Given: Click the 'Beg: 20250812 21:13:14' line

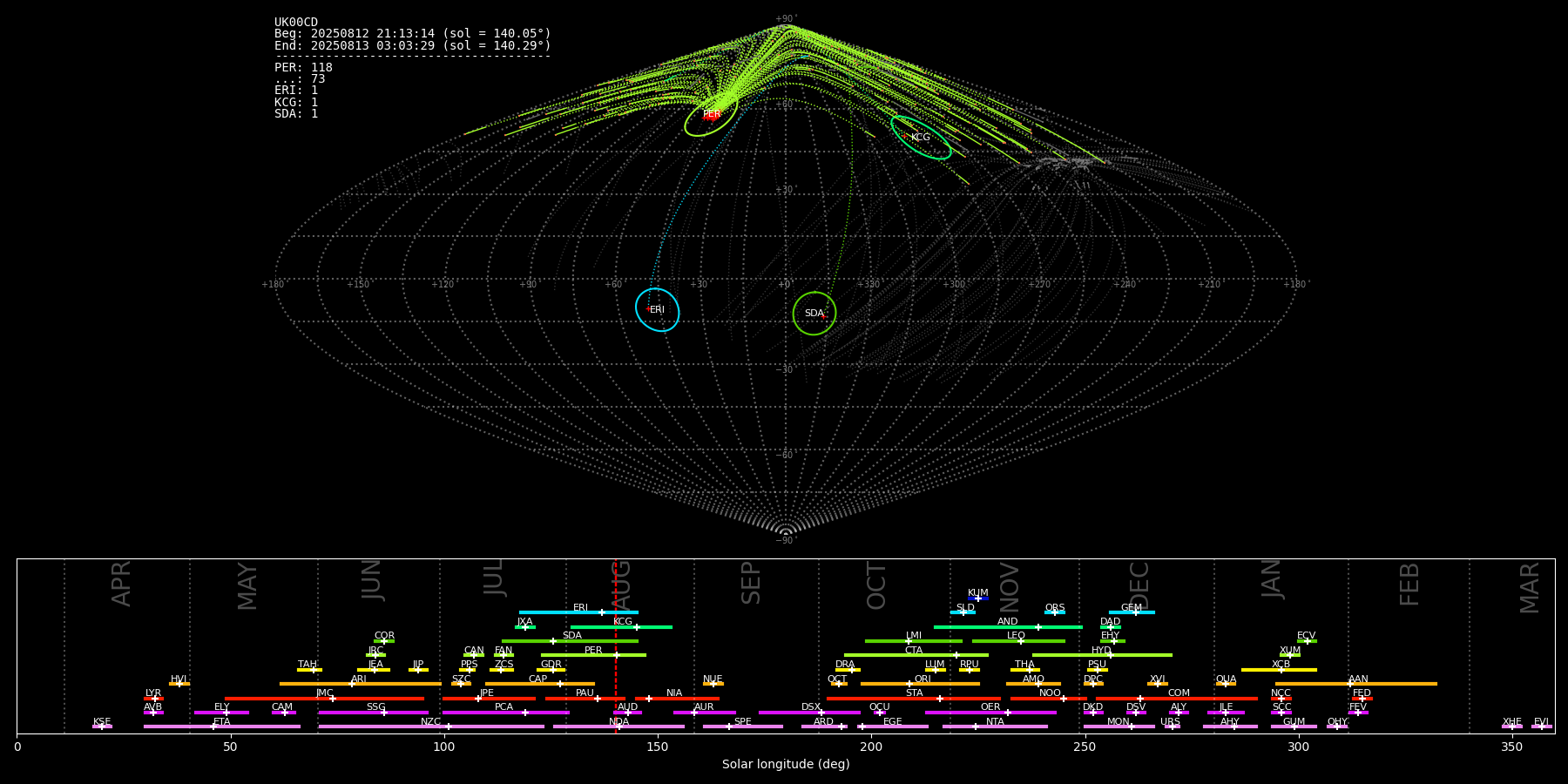Looking at the screenshot, I should click(413, 34).
